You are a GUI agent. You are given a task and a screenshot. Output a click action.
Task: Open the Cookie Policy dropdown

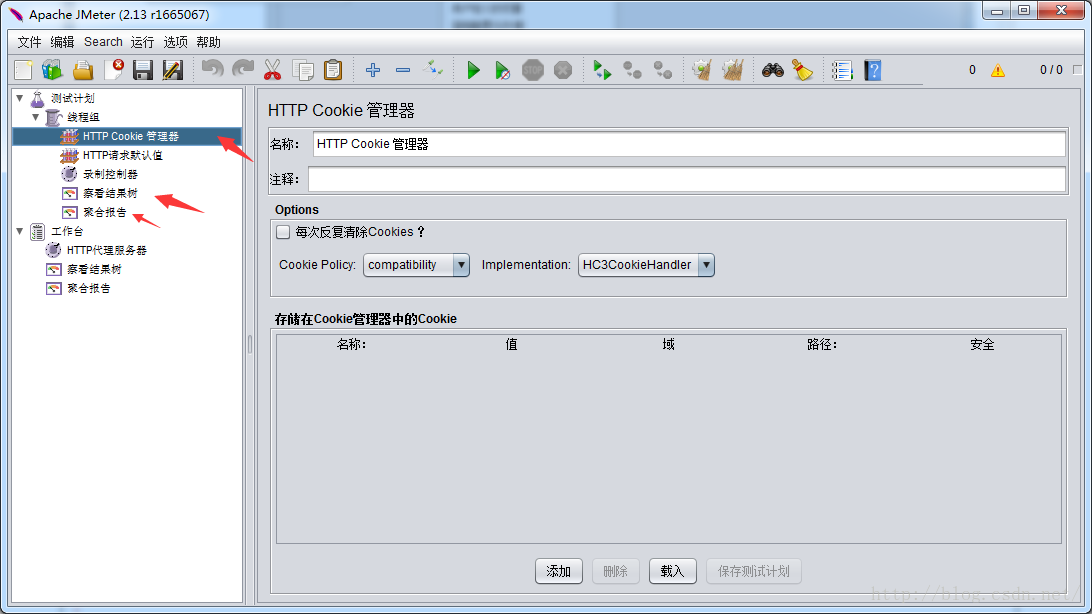click(416, 265)
